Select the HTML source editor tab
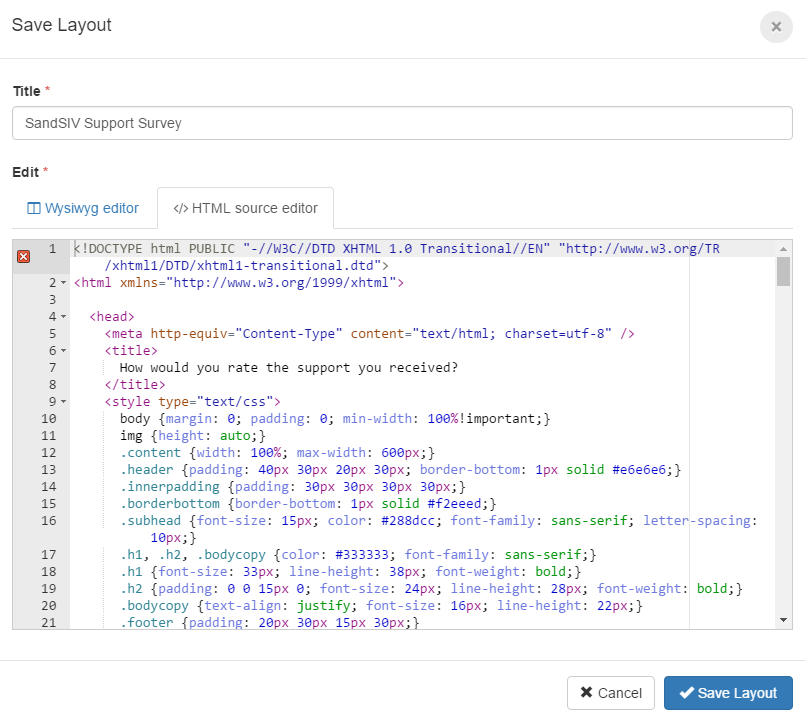The image size is (806, 723). pyautogui.click(x=245, y=208)
